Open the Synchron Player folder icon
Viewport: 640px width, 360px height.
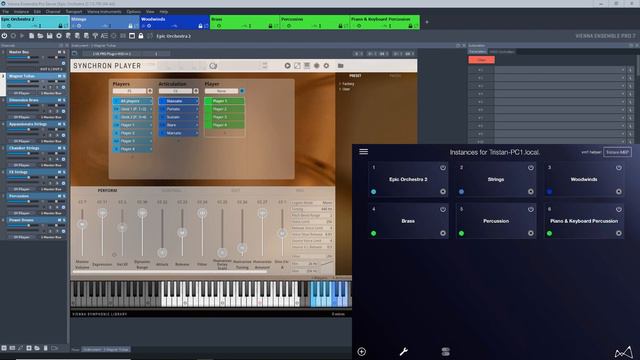tap(340, 65)
